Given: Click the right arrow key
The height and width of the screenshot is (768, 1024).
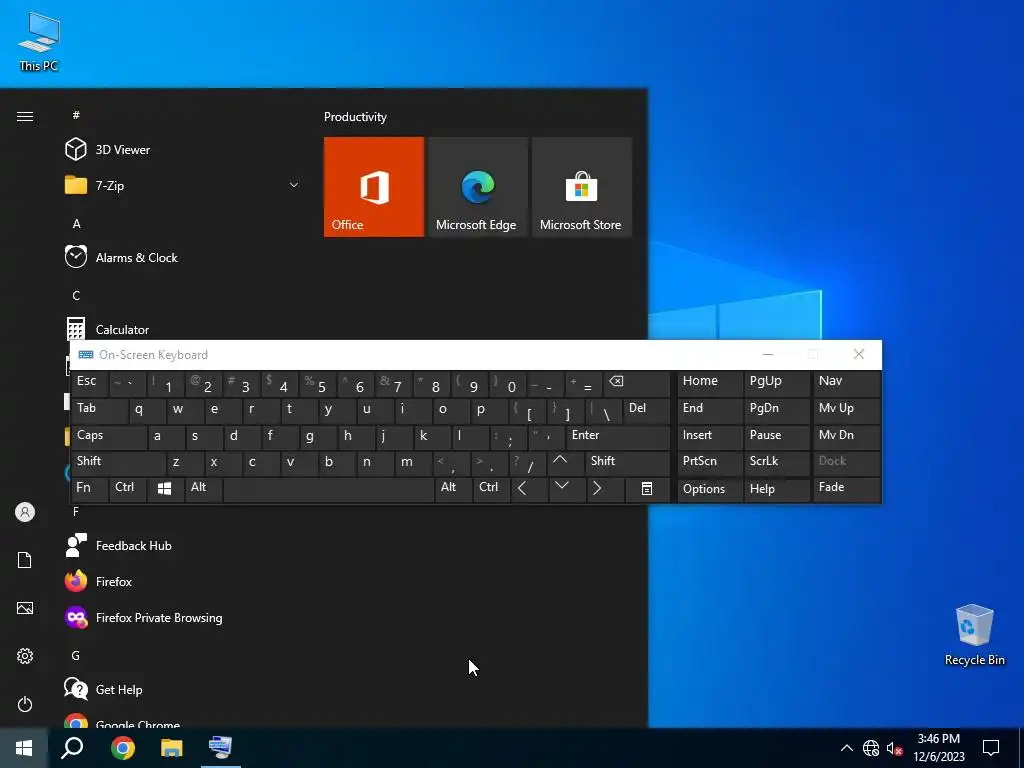Looking at the screenshot, I should click(x=605, y=489).
